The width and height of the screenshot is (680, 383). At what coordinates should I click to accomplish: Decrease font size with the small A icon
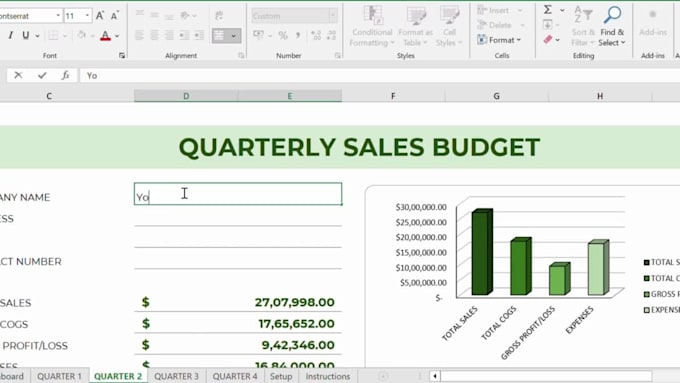click(114, 16)
